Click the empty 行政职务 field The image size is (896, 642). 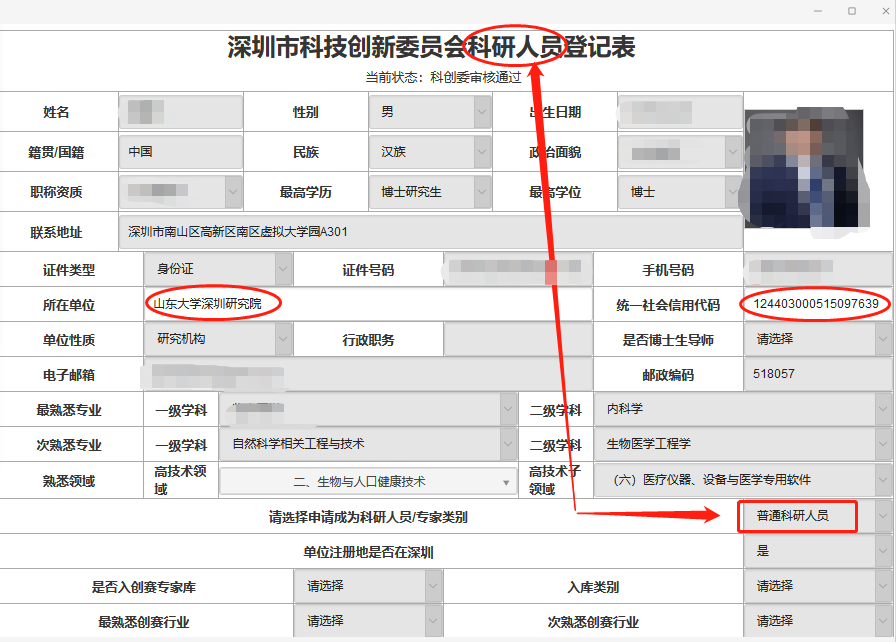518,340
